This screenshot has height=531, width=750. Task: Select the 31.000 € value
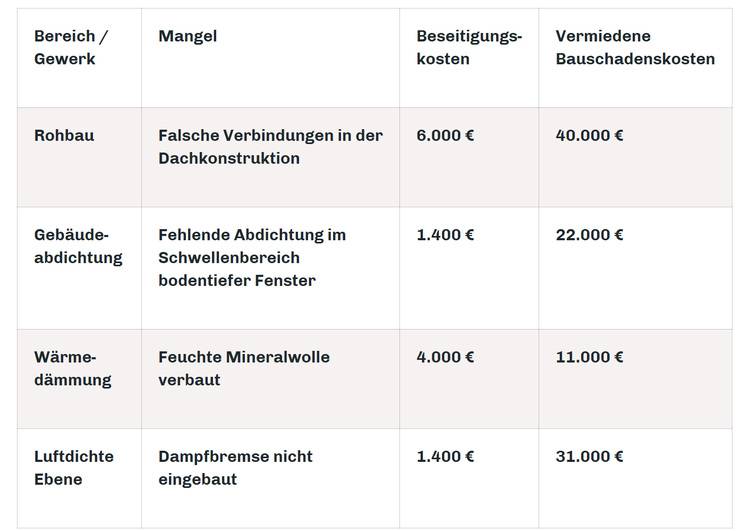click(x=589, y=457)
